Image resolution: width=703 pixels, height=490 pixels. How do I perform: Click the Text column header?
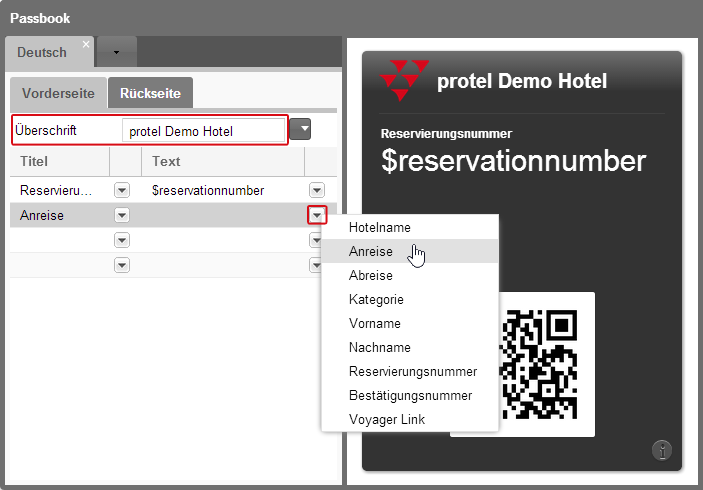pos(223,161)
